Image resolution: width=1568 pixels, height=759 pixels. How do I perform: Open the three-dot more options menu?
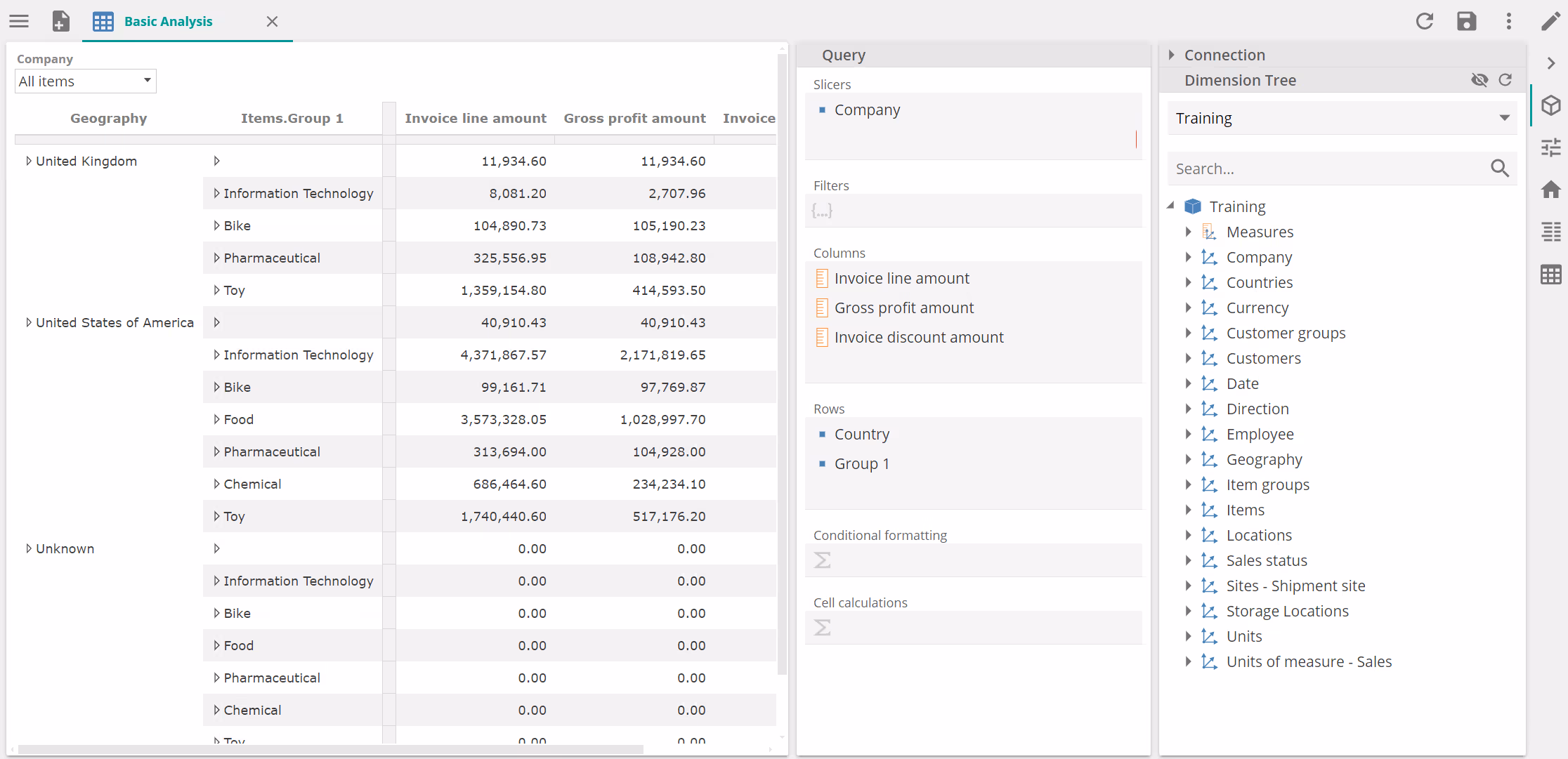pos(1508,21)
